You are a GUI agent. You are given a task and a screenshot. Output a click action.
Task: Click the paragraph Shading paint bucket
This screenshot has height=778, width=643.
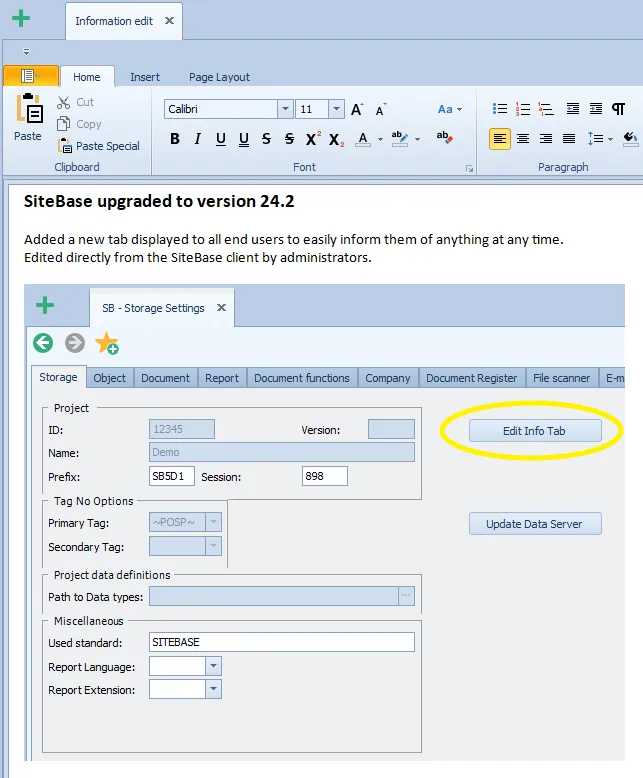[x=630, y=138]
